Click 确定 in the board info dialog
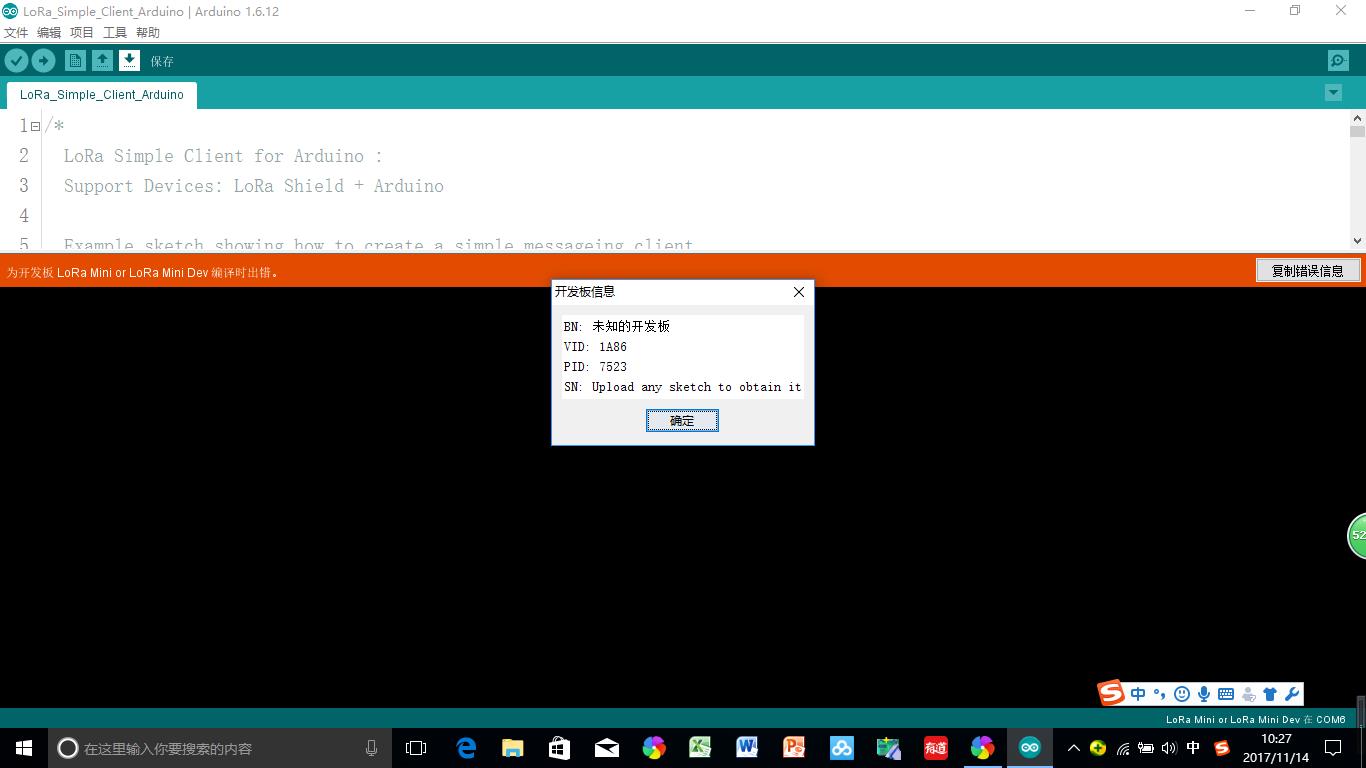The height and width of the screenshot is (768, 1366). [x=682, y=421]
